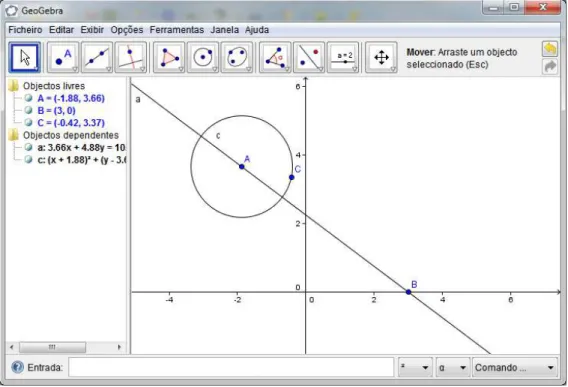Click the algebra panel horizontal scrollbar thumb
Screen dimensions: 568x387
(53, 347)
